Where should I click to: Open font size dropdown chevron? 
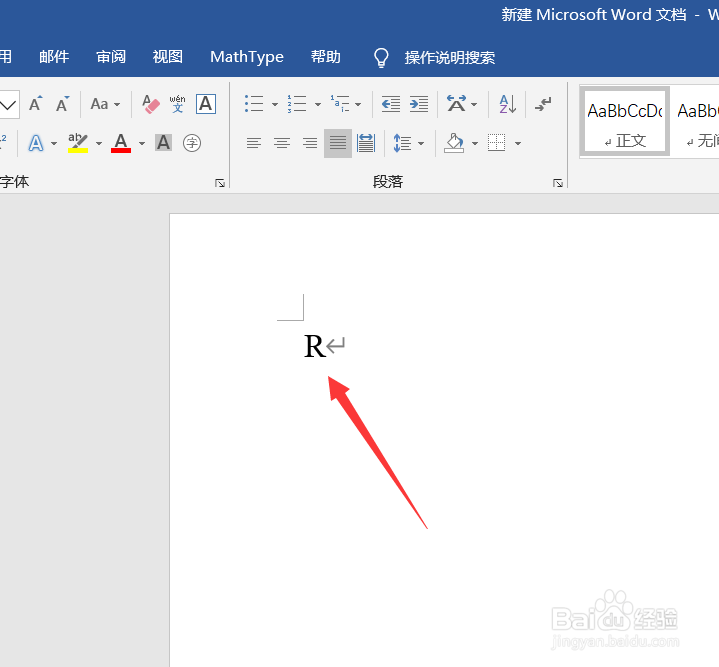pos(8,105)
